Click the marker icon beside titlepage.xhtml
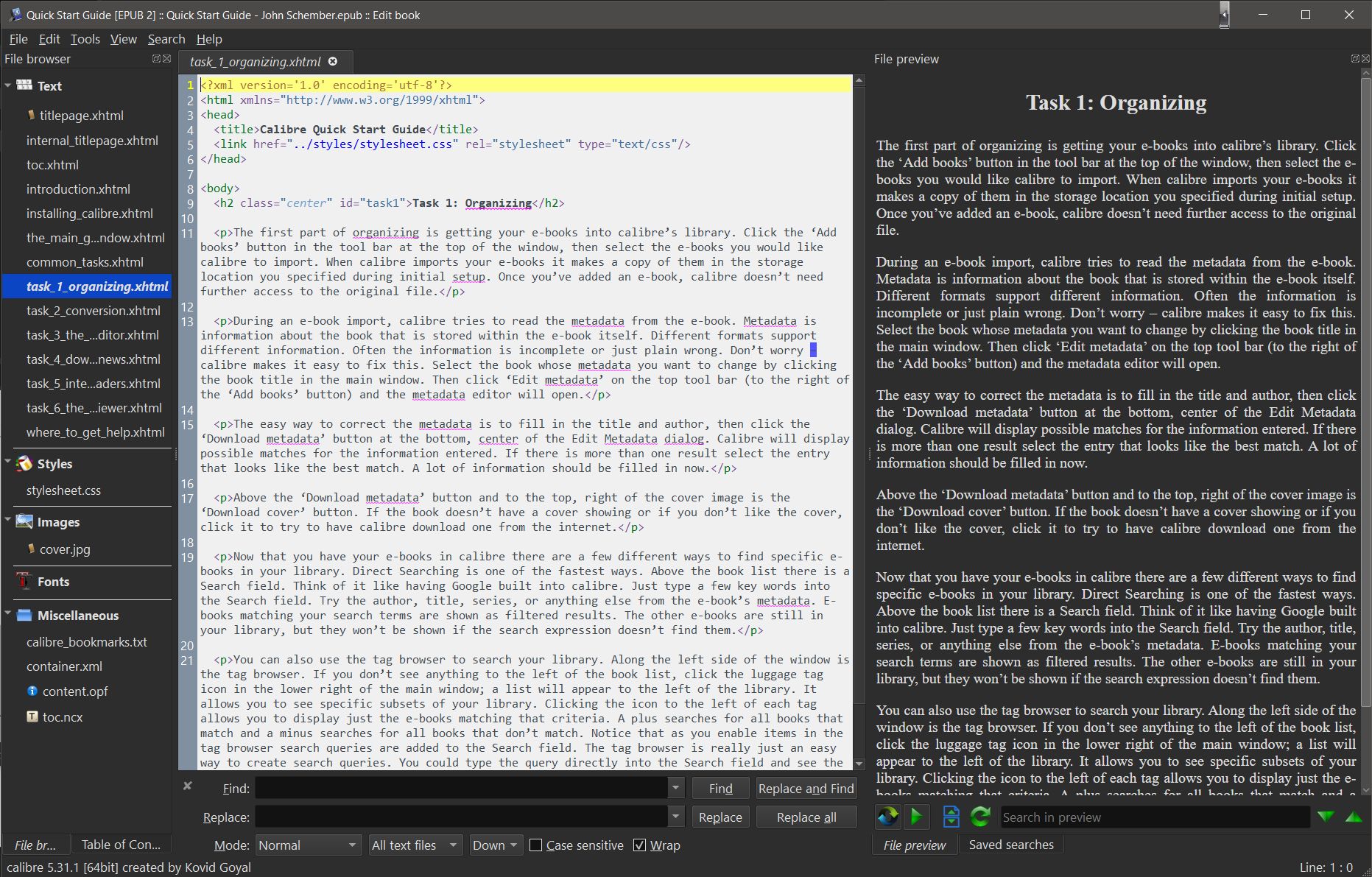The width and height of the screenshot is (1372, 877). [31, 115]
